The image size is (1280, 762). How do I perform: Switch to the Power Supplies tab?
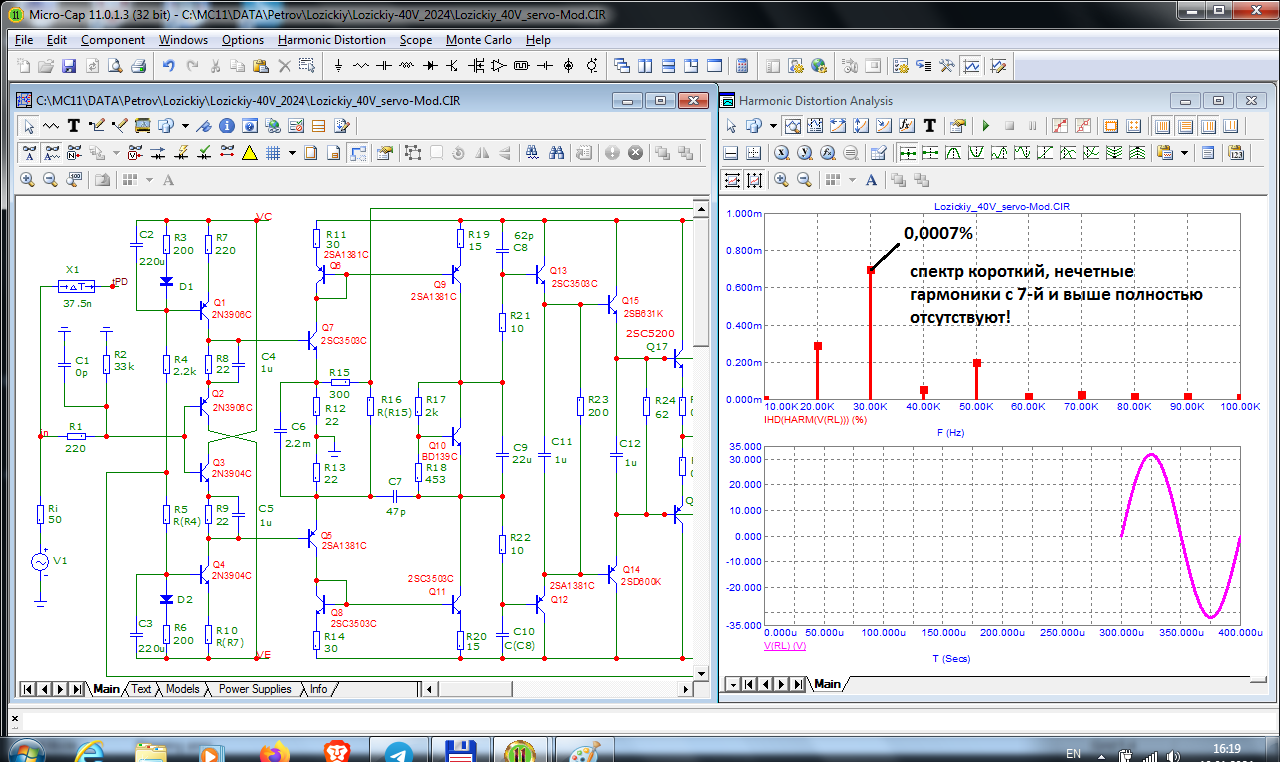click(255, 689)
